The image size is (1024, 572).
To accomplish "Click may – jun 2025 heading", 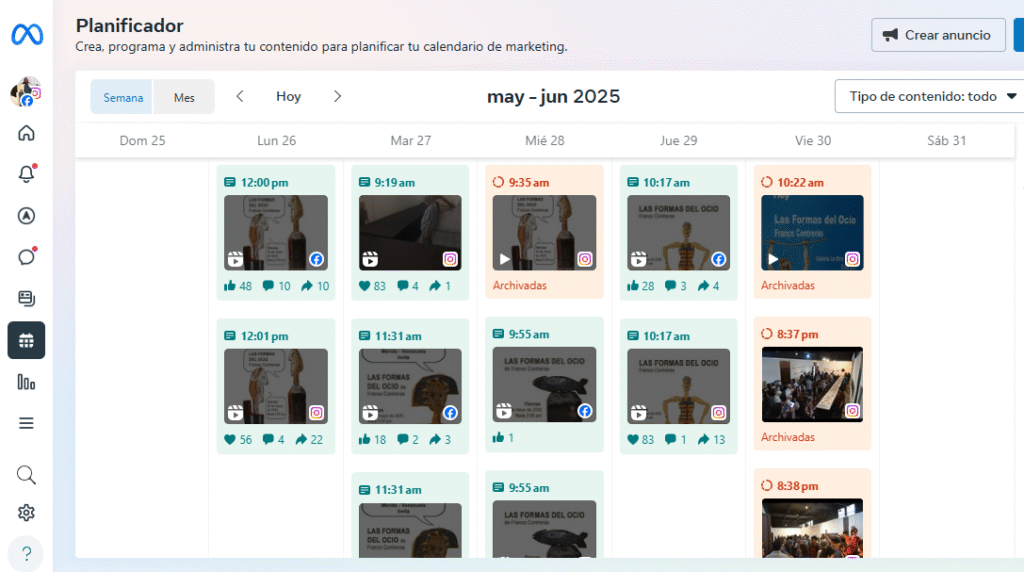I will pyautogui.click(x=553, y=97).
